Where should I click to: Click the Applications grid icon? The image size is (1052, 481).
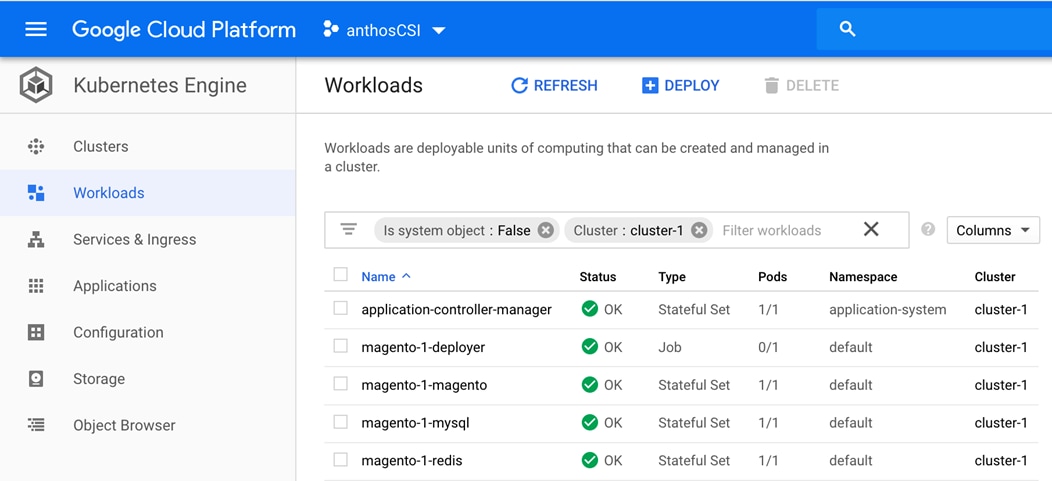tap(36, 286)
